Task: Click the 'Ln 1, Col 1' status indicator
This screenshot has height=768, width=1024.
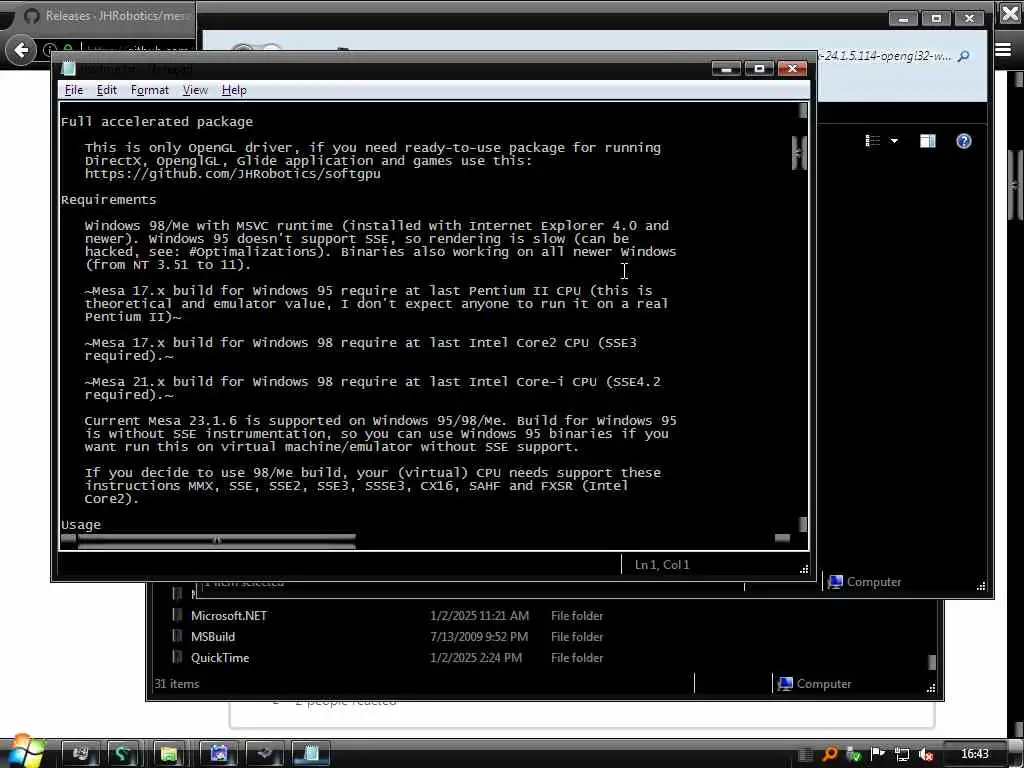Action: point(662,565)
